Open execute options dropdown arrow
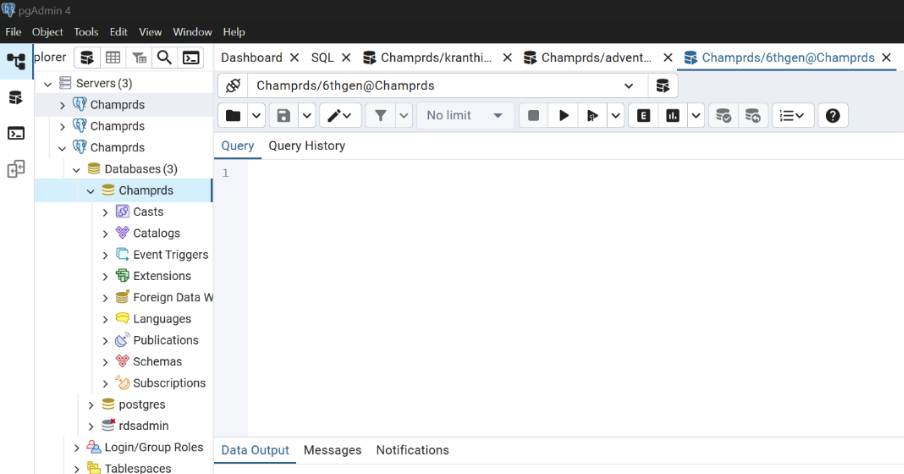 [x=616, y=116]
